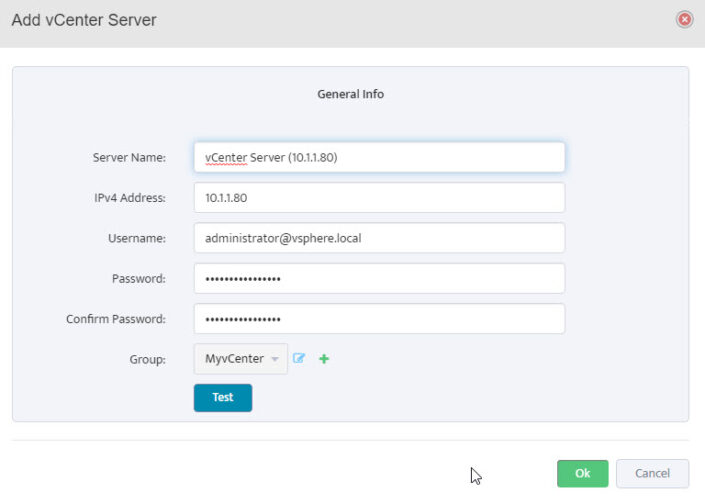
Task: Click the arrow on the Group combo box
Action: (275, 359)
